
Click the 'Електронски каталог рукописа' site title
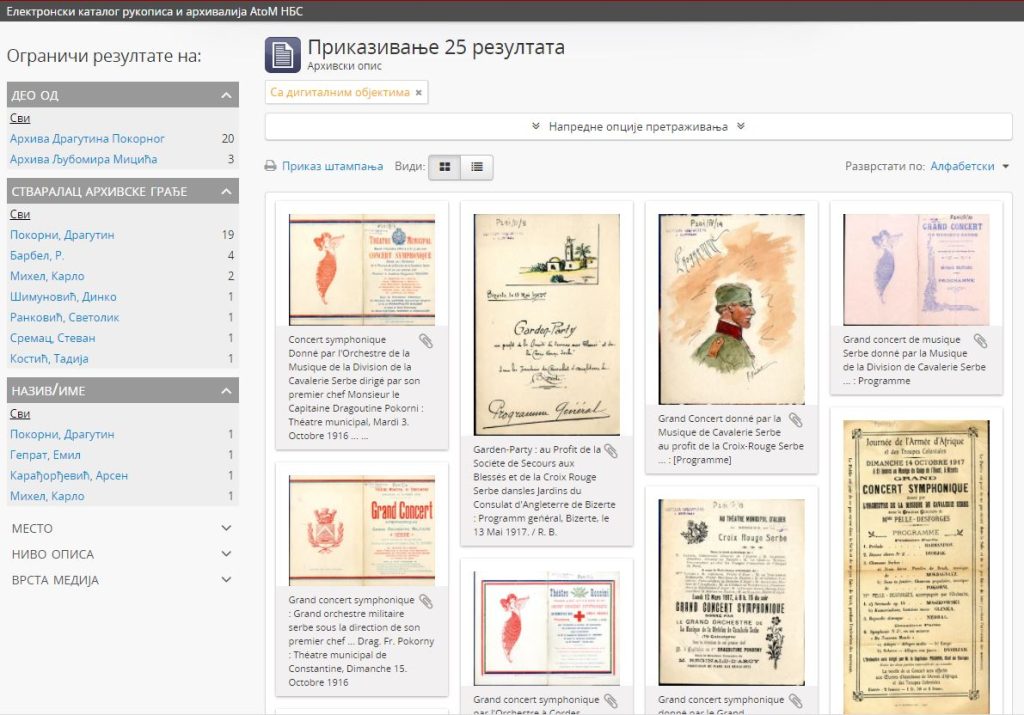[155, 11]
